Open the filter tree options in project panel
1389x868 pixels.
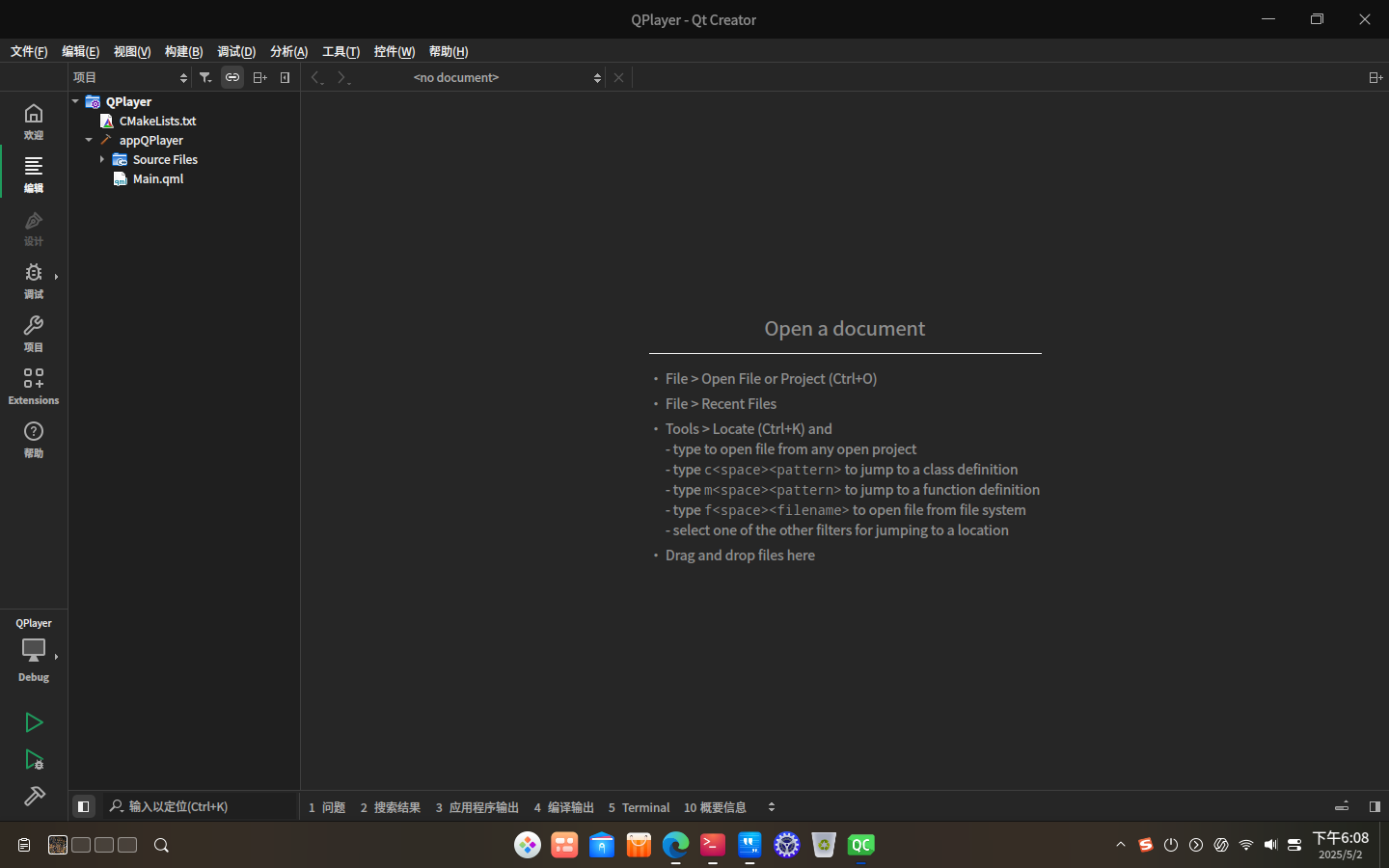tap(205, 77)
